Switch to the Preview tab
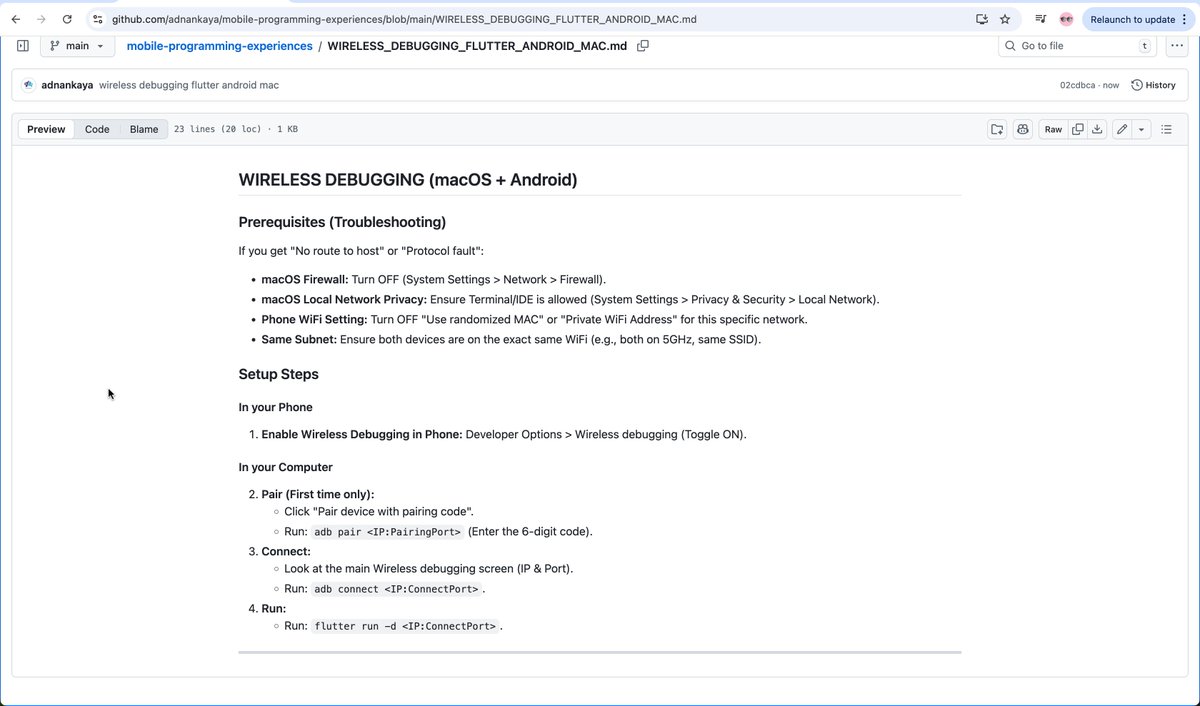The width and height of the screenshot is (1200, 706). 46,129
